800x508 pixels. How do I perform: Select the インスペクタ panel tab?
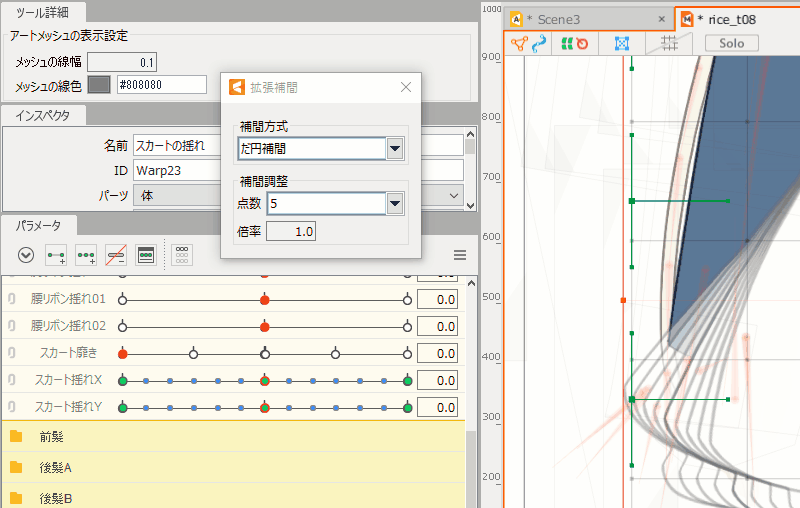[x=44, y=115]
